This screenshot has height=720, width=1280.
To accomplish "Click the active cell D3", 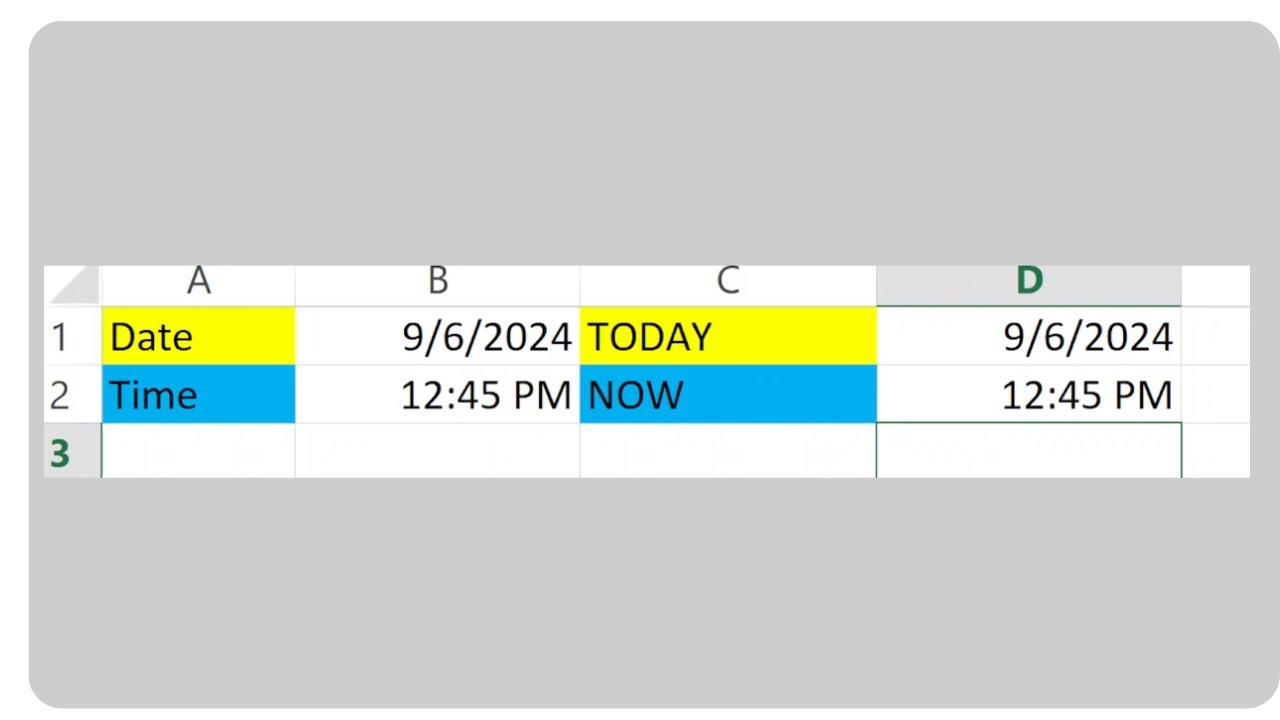I will point(1028,452).
